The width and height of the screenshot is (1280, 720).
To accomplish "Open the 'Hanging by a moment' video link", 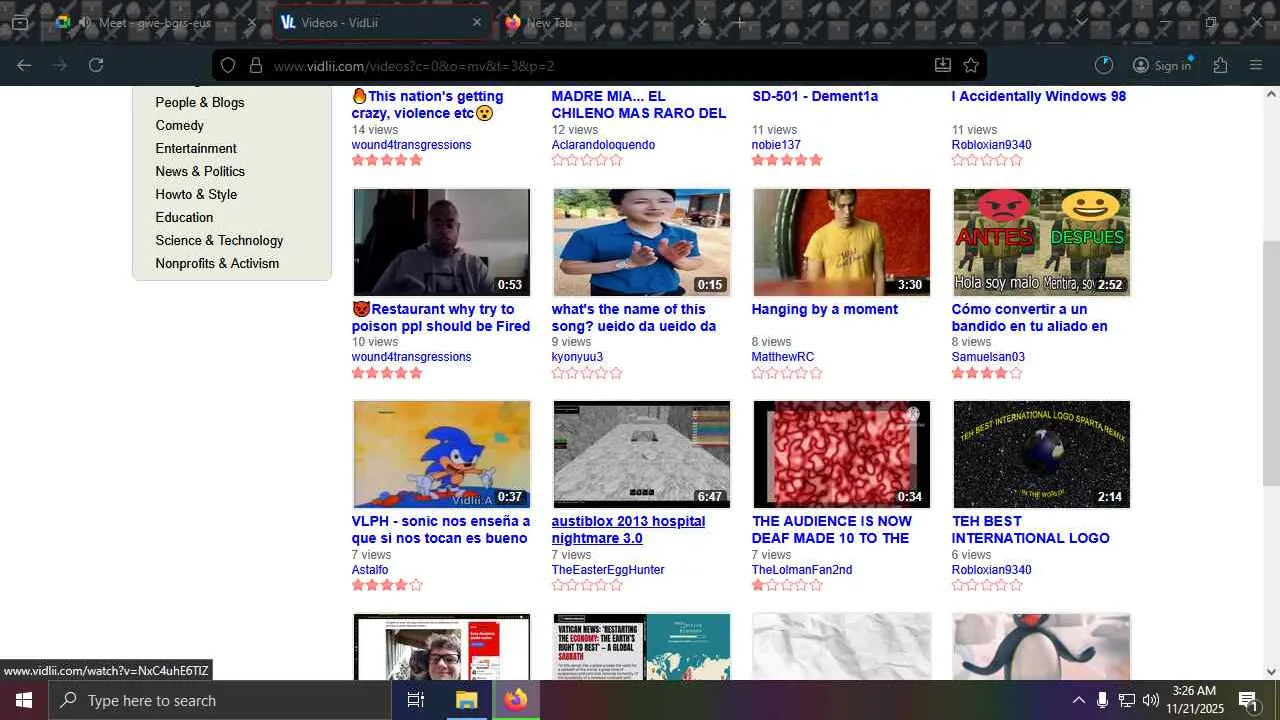I will pos(825,309).
